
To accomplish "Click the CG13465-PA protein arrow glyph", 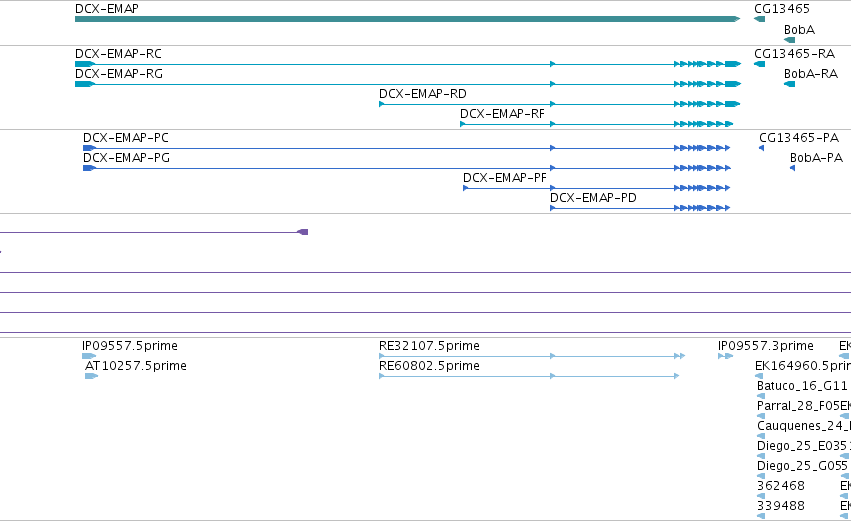I will [761, 148].
